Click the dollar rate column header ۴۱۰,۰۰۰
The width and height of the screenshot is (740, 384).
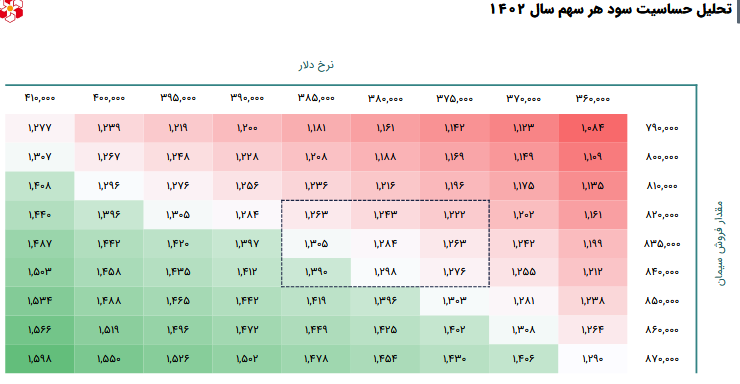40,98
